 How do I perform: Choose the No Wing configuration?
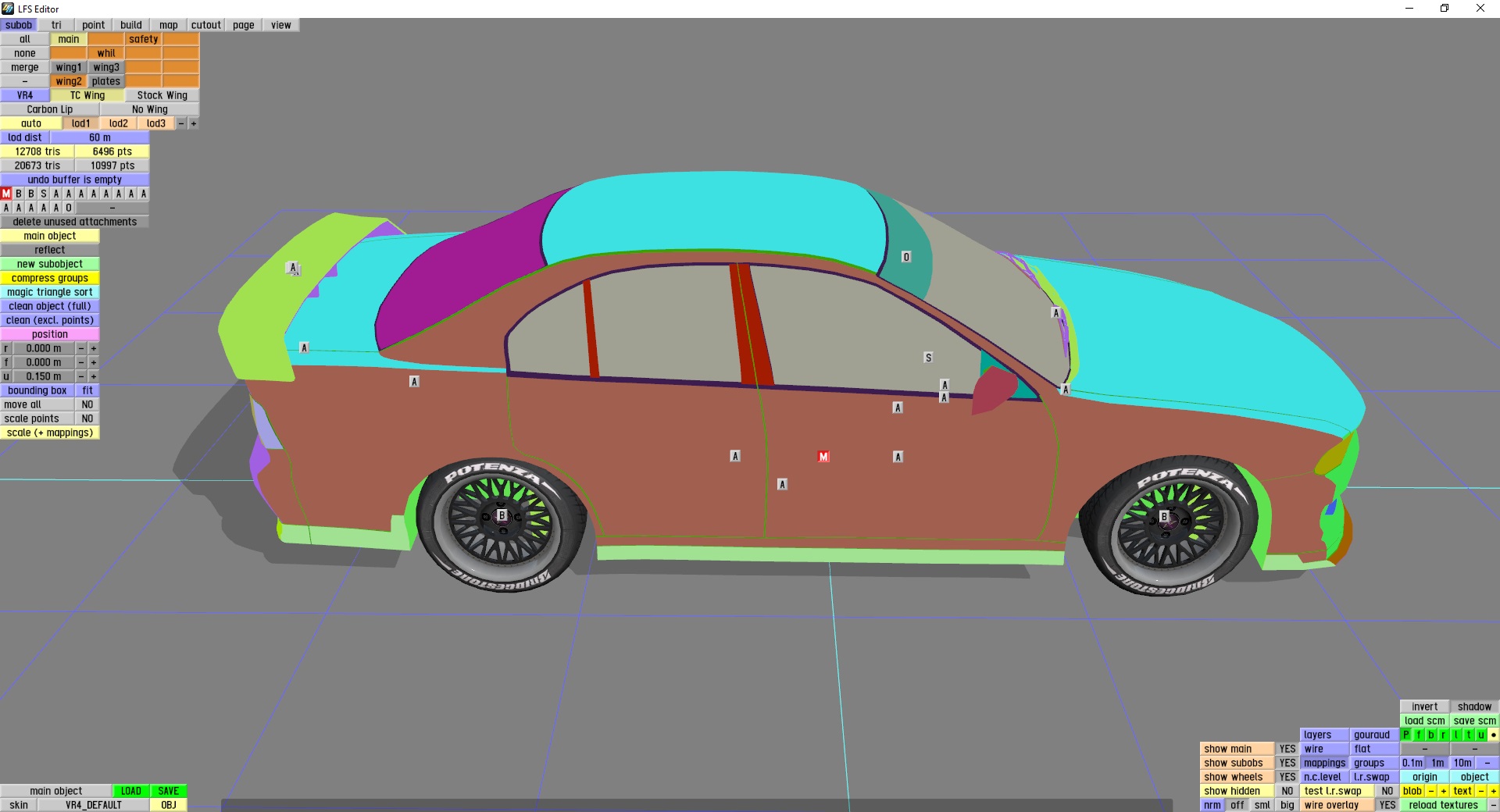(x=150, y=109)
